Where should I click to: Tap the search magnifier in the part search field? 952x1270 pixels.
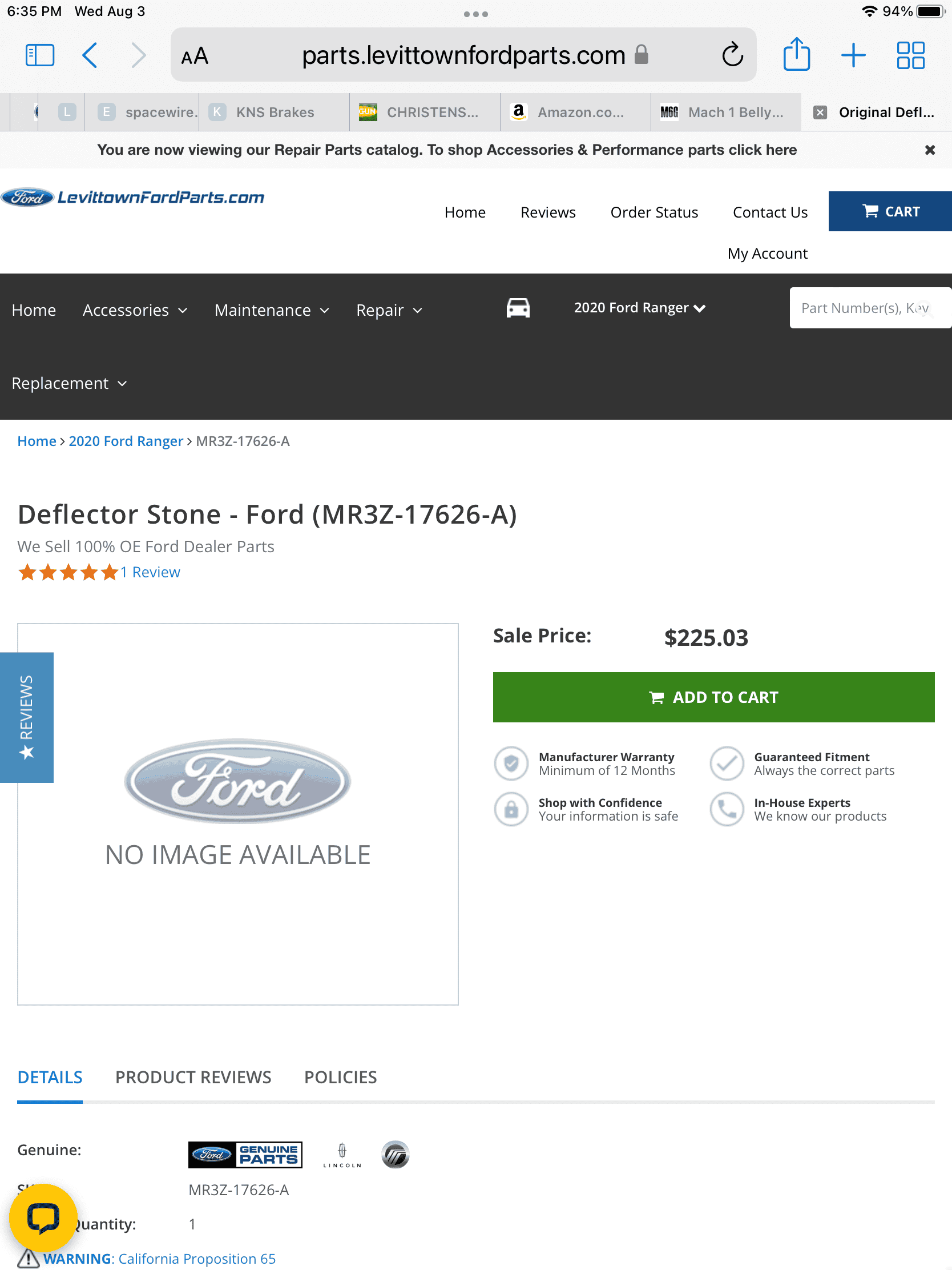point(925,309)
